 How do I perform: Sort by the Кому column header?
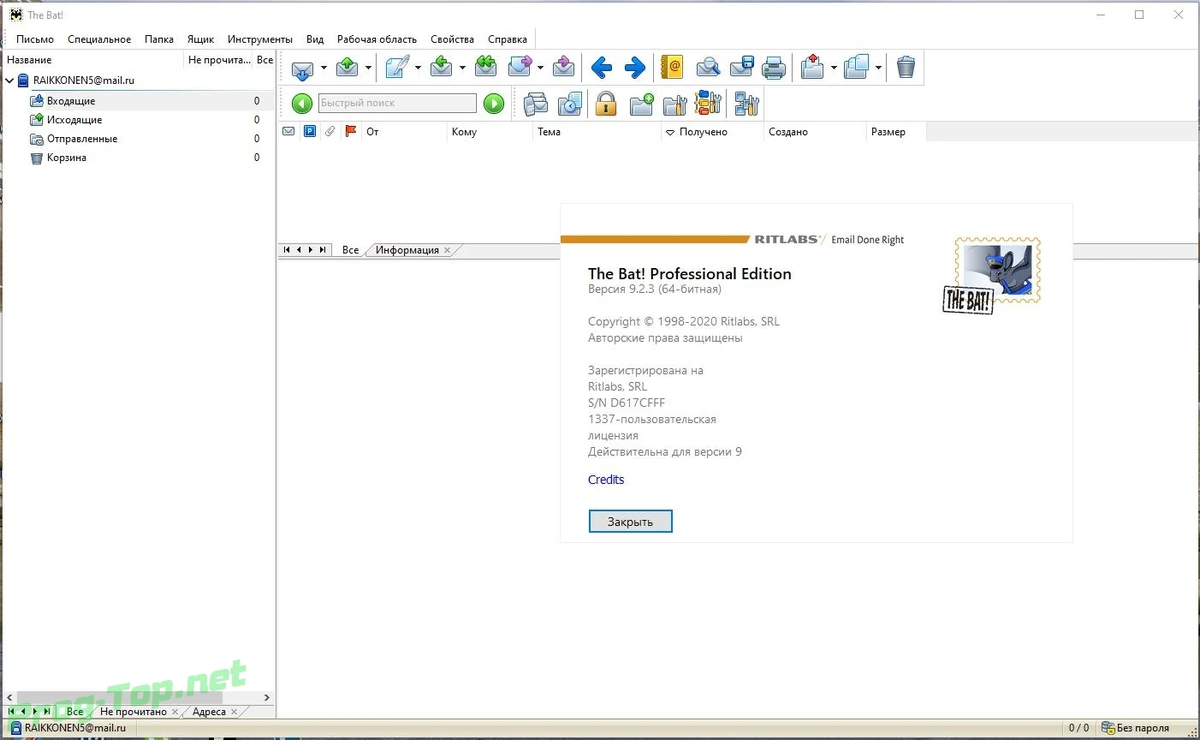coord(489,132)
